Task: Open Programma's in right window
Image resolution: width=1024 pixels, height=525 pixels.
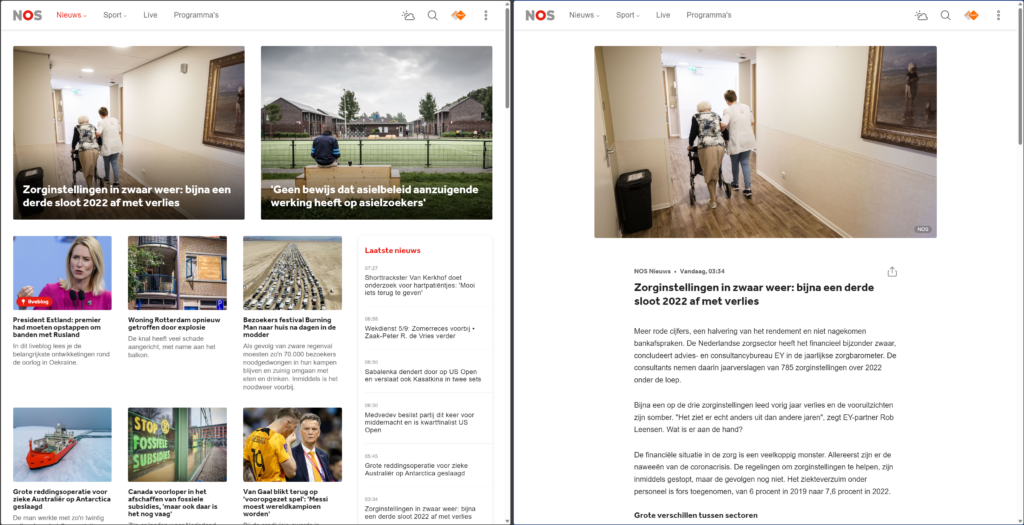Action: (x=709, y=15)
